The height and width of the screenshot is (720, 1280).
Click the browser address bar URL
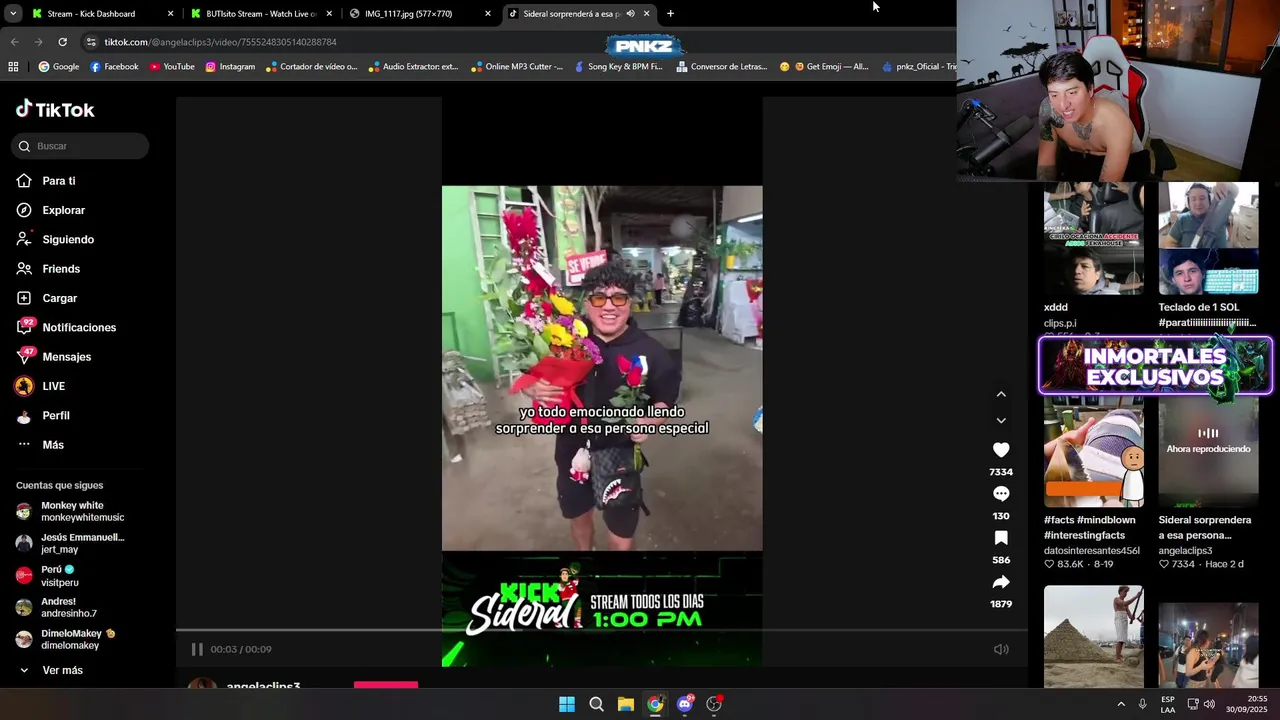pos(220,42)
